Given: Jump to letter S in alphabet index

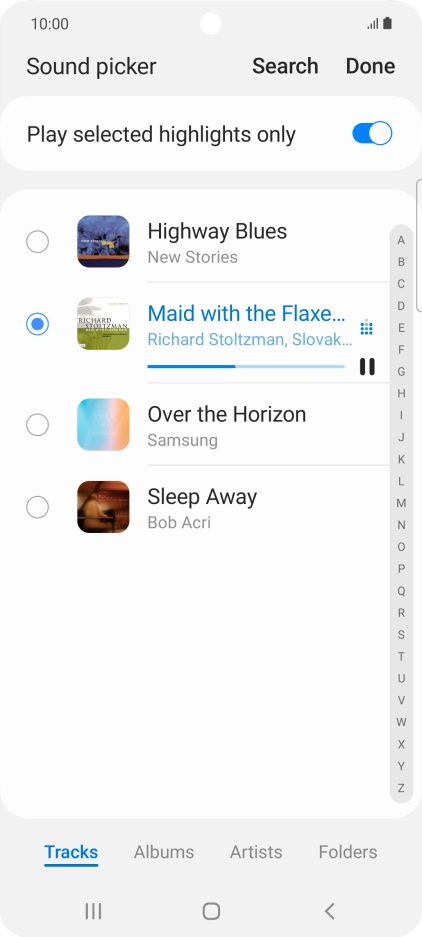Looking at the screenshot, I should tap(401, 635).
